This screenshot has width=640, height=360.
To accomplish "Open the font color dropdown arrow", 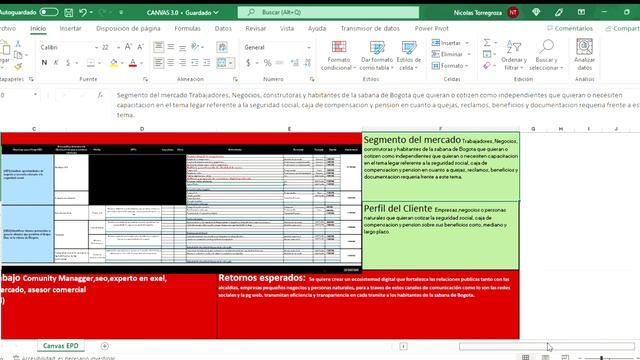I will (142, 63).
